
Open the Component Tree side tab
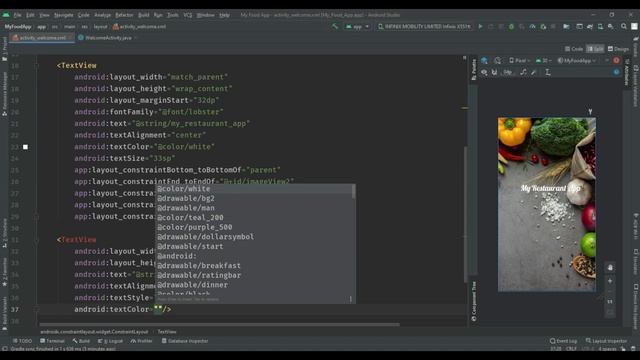click(474, 301)
